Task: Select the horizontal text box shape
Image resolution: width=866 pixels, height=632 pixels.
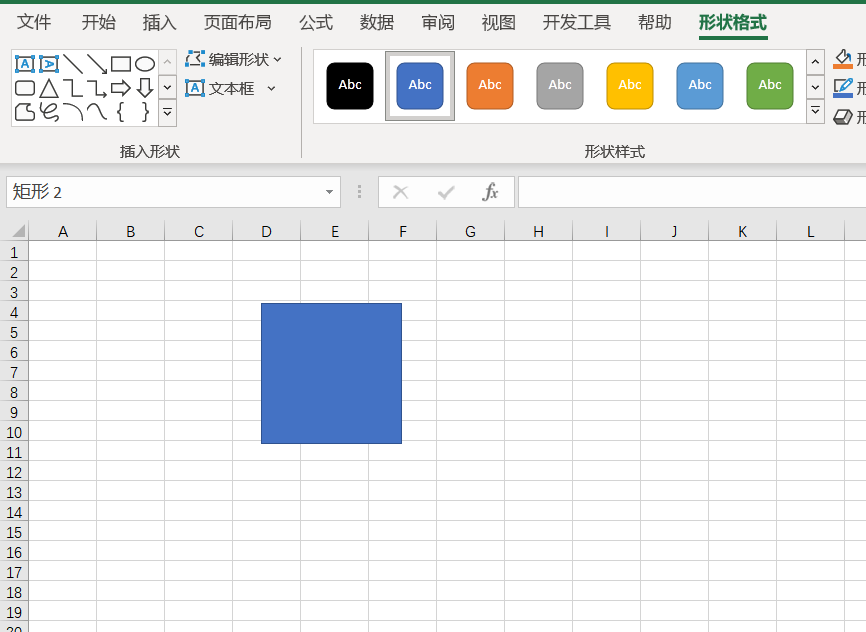Action: pos(24,64)
